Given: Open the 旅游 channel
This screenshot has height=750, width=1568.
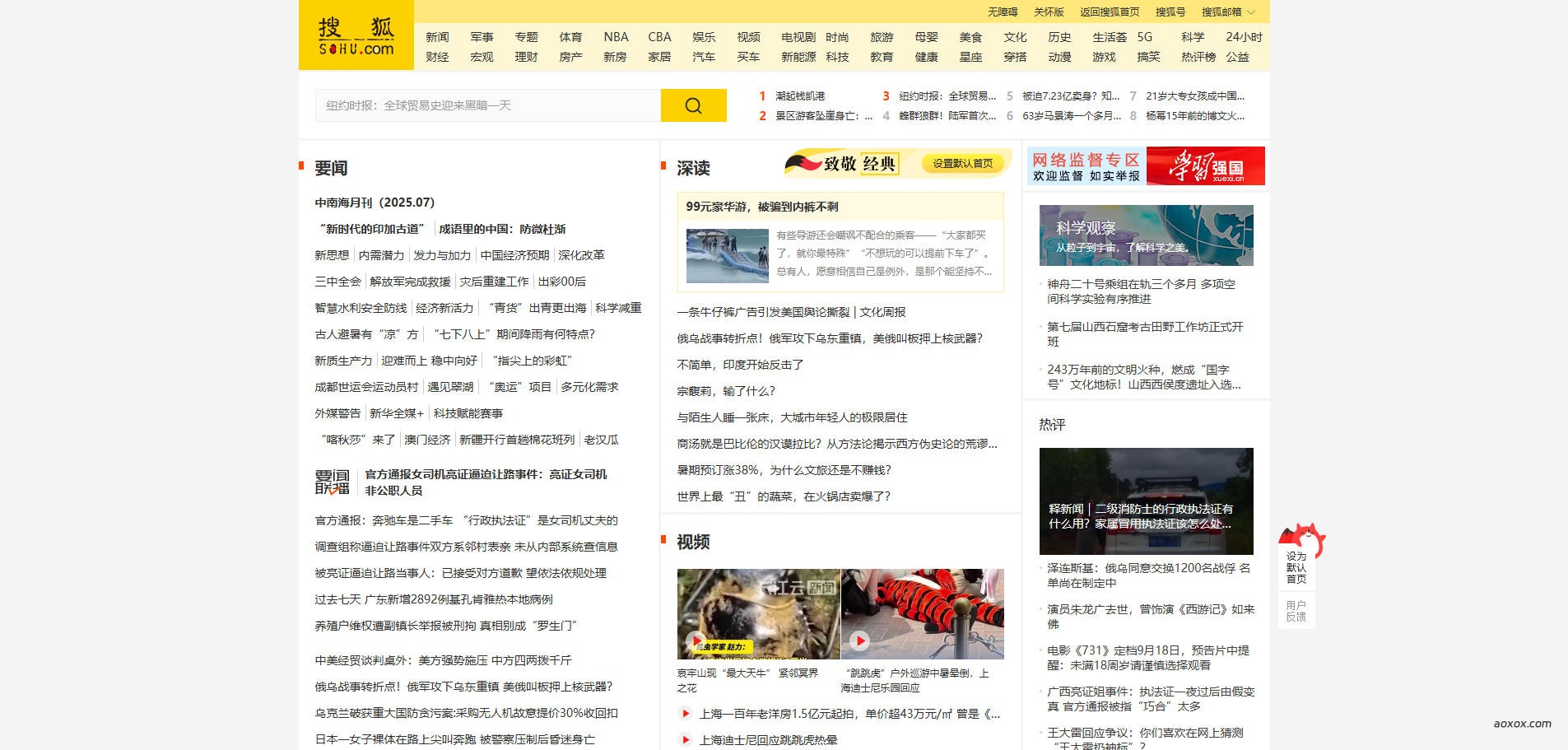Looking at the screenshot, I should (x=882, y=37).
